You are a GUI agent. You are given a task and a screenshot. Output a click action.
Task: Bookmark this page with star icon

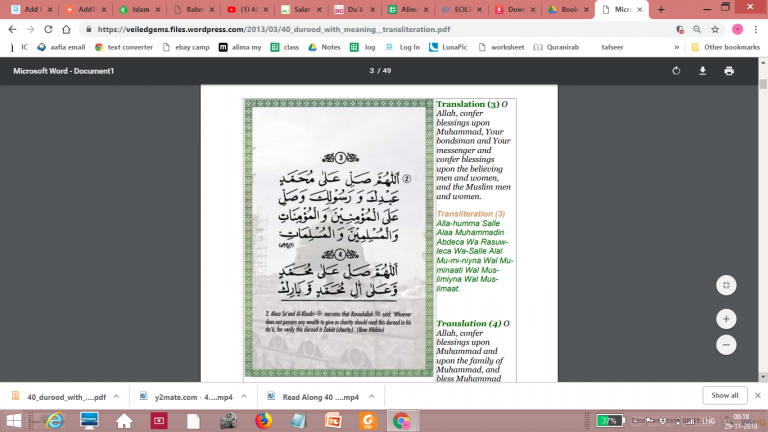pos(715,29)
